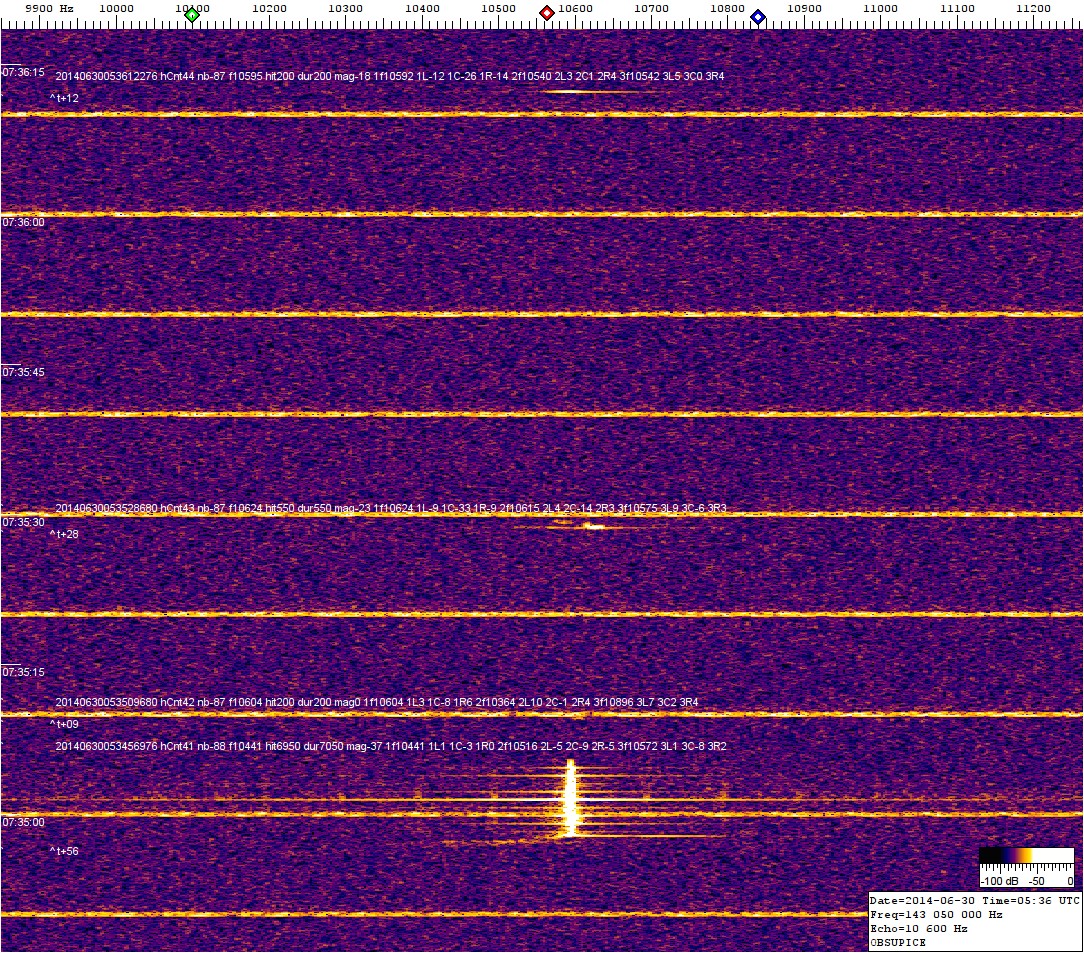The height and width of the screenshot is (953, 1084).
Task: Click the ^t+56 timing label
Action: 64,851
